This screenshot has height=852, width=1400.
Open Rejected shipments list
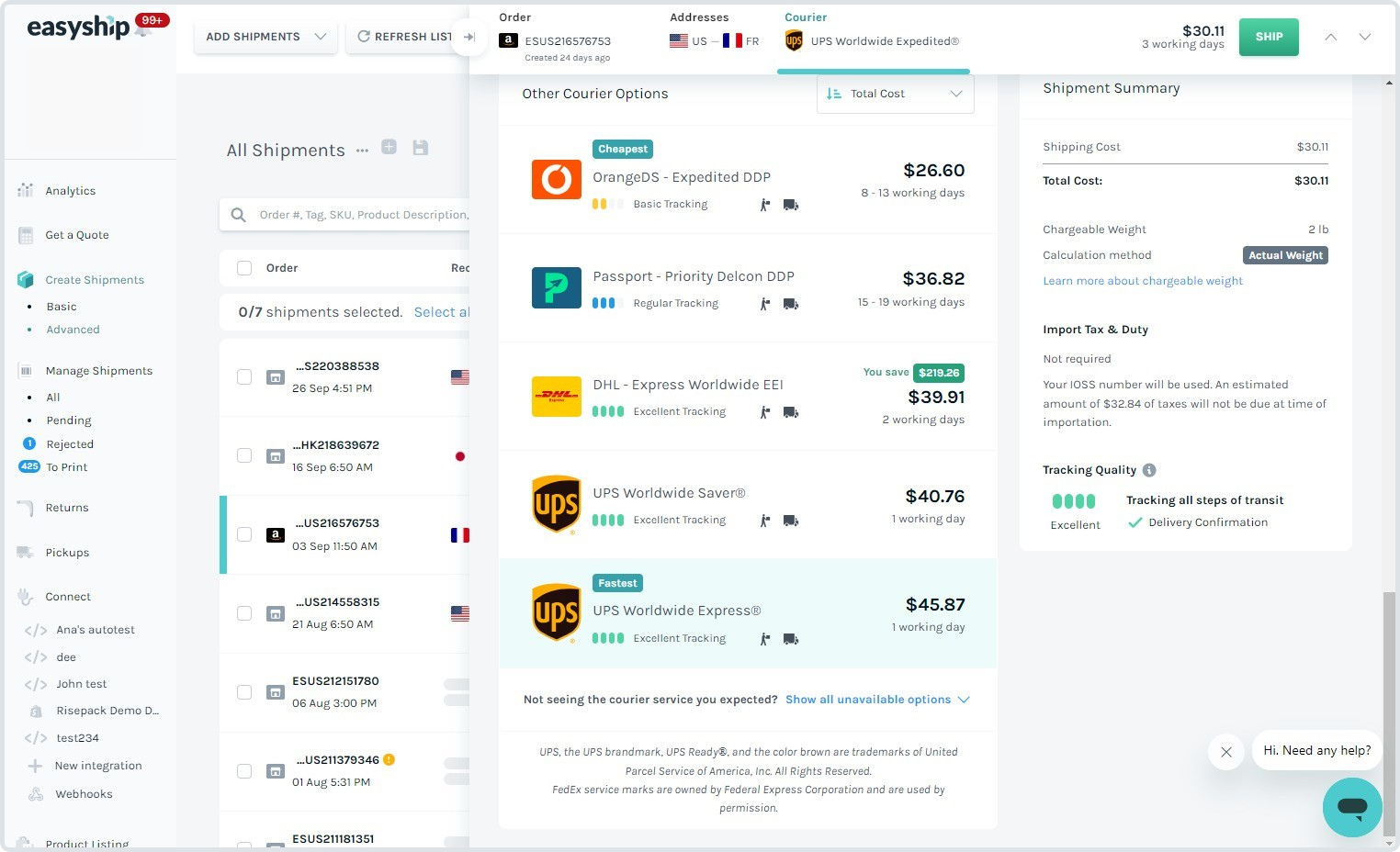(x=70, y=444)
